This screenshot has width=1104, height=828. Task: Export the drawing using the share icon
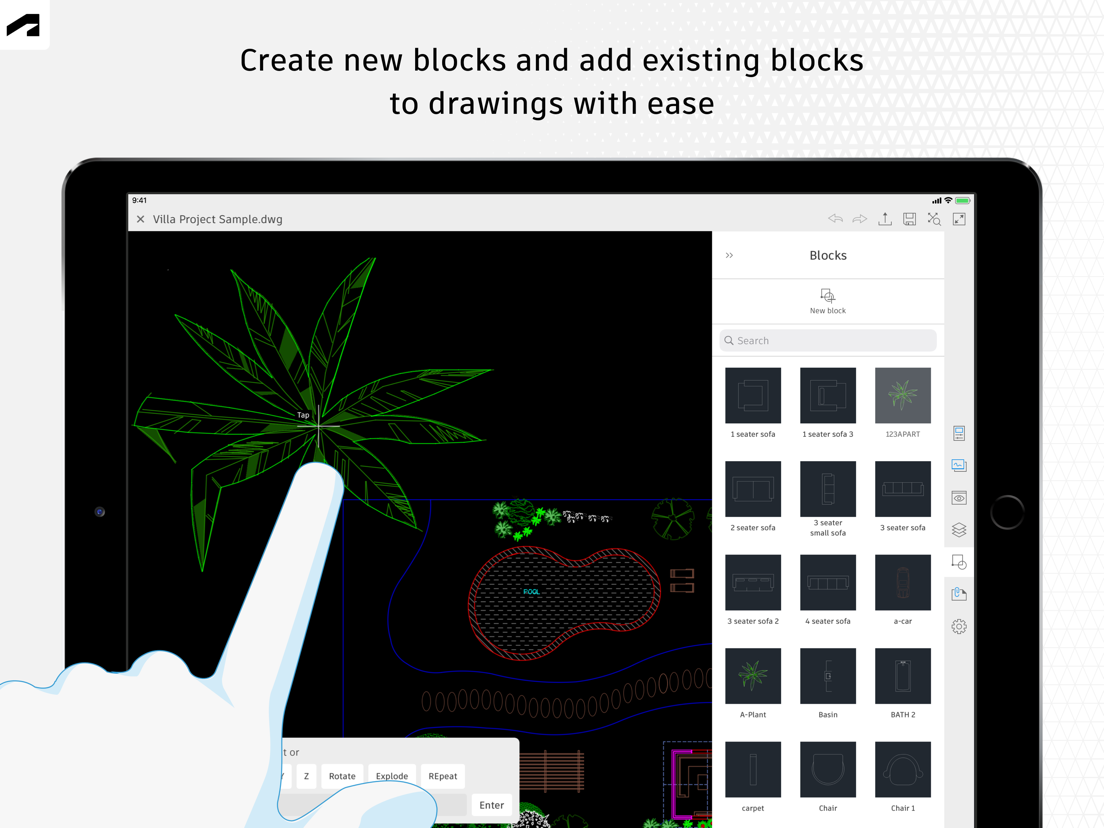click(x=884, y=218)
